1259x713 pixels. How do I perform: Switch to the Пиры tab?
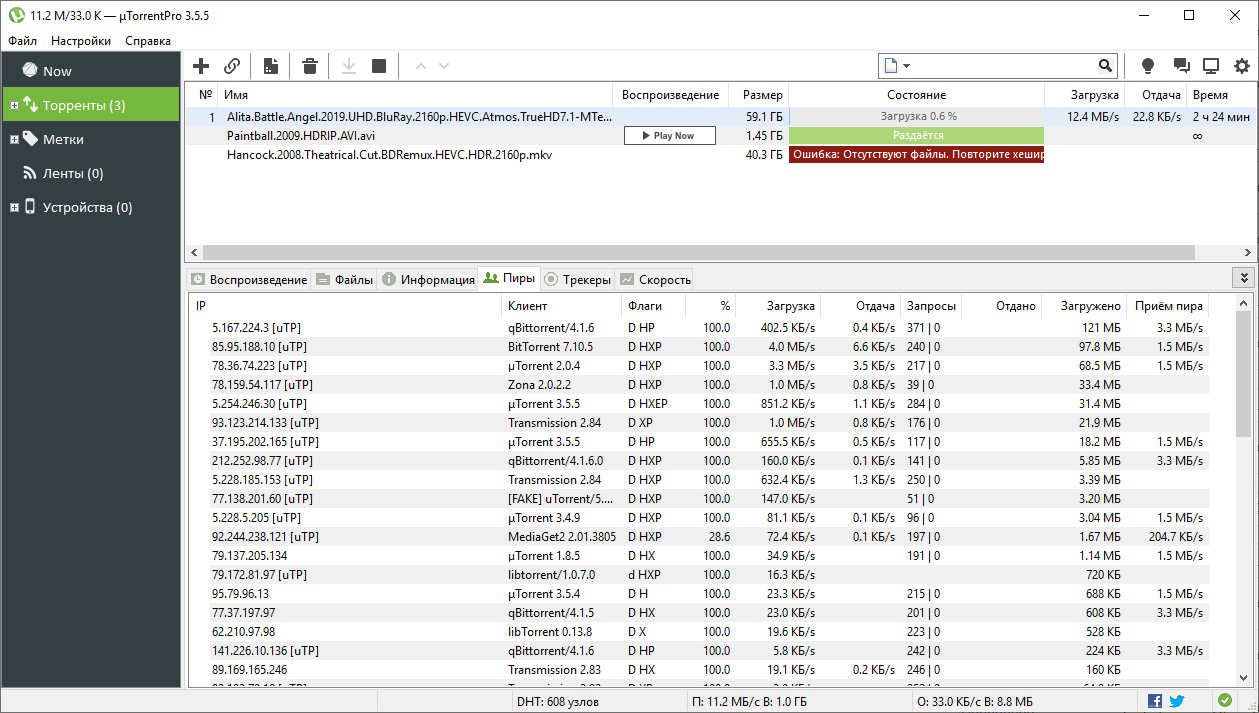click(509, 278)
